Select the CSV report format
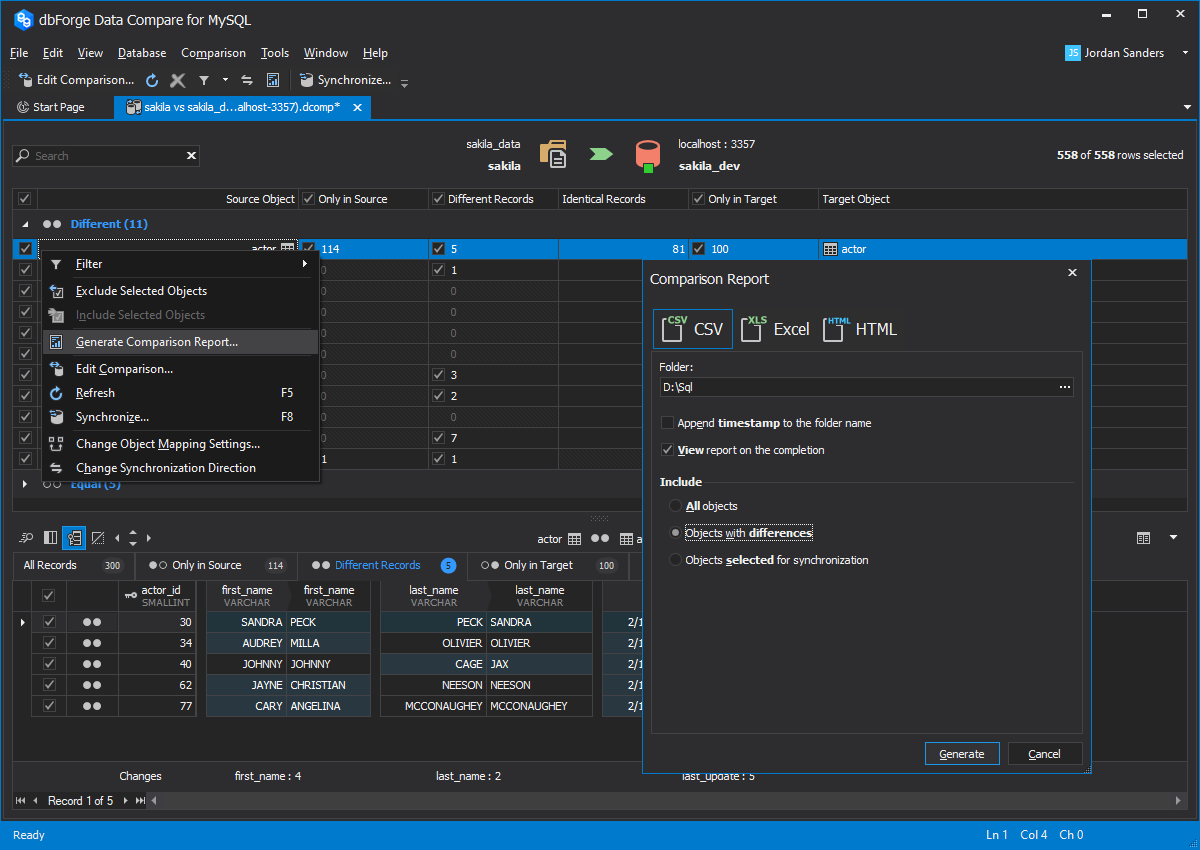 (693, 329)
